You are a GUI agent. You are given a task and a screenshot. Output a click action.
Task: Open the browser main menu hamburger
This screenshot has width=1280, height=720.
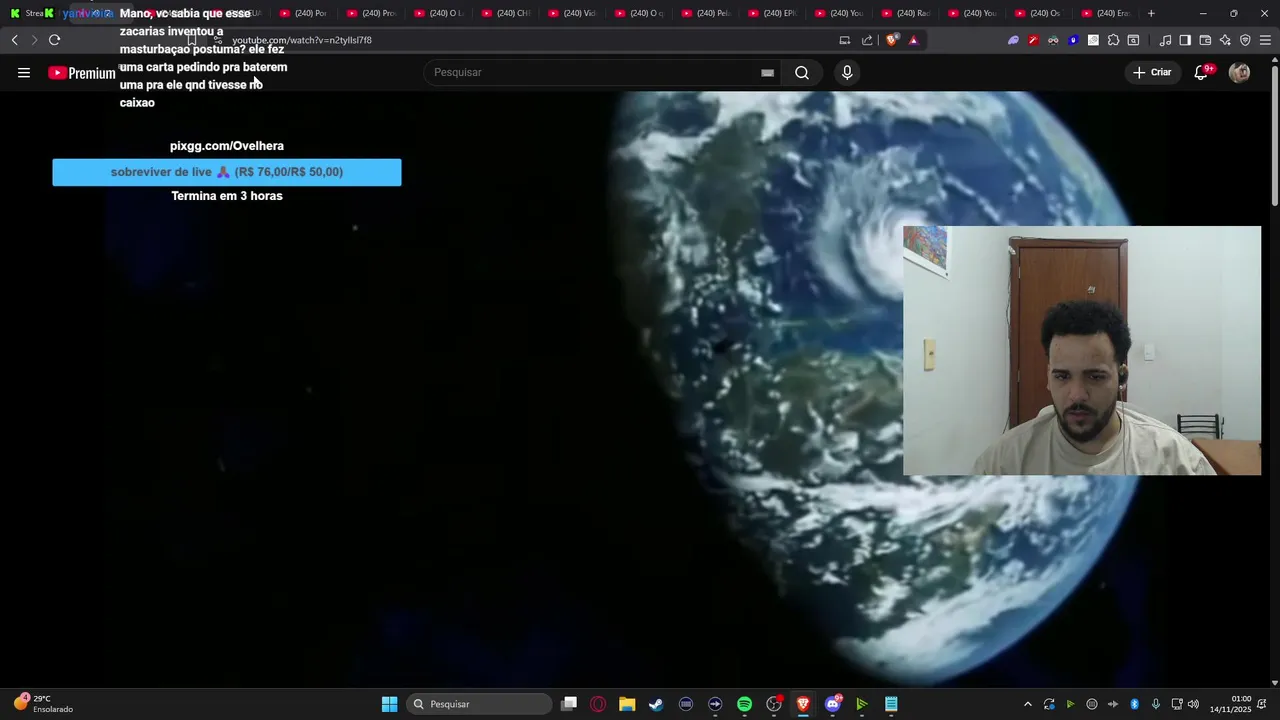[x=1265, y=40]
